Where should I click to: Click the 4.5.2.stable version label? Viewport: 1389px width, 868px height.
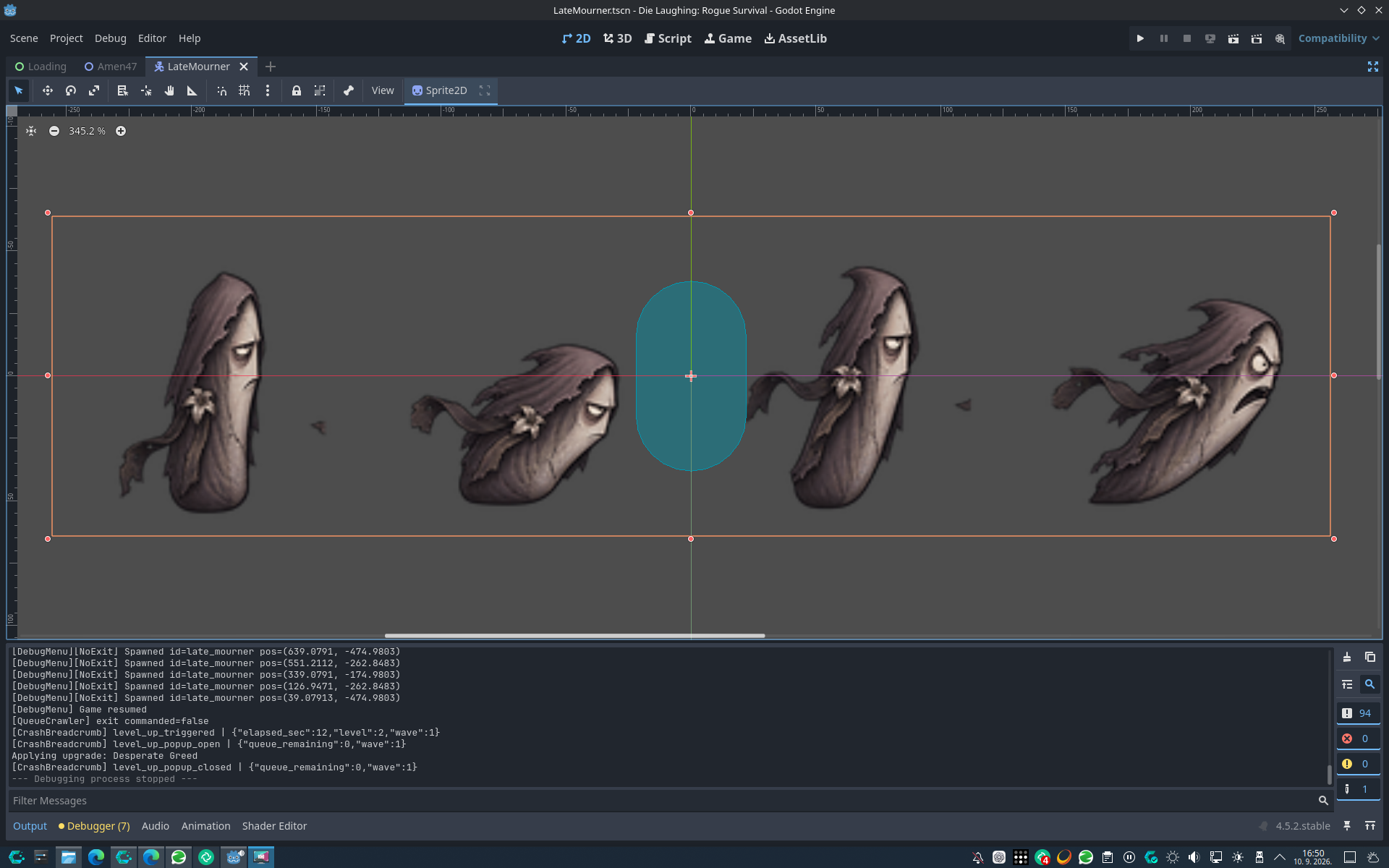coord(1302,826)
